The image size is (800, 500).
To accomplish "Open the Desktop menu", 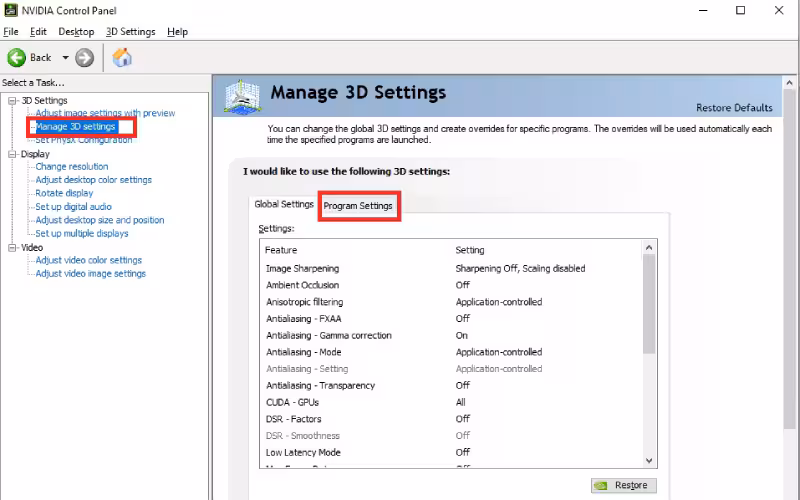I will pyautogui.click(x=76, y=32).
